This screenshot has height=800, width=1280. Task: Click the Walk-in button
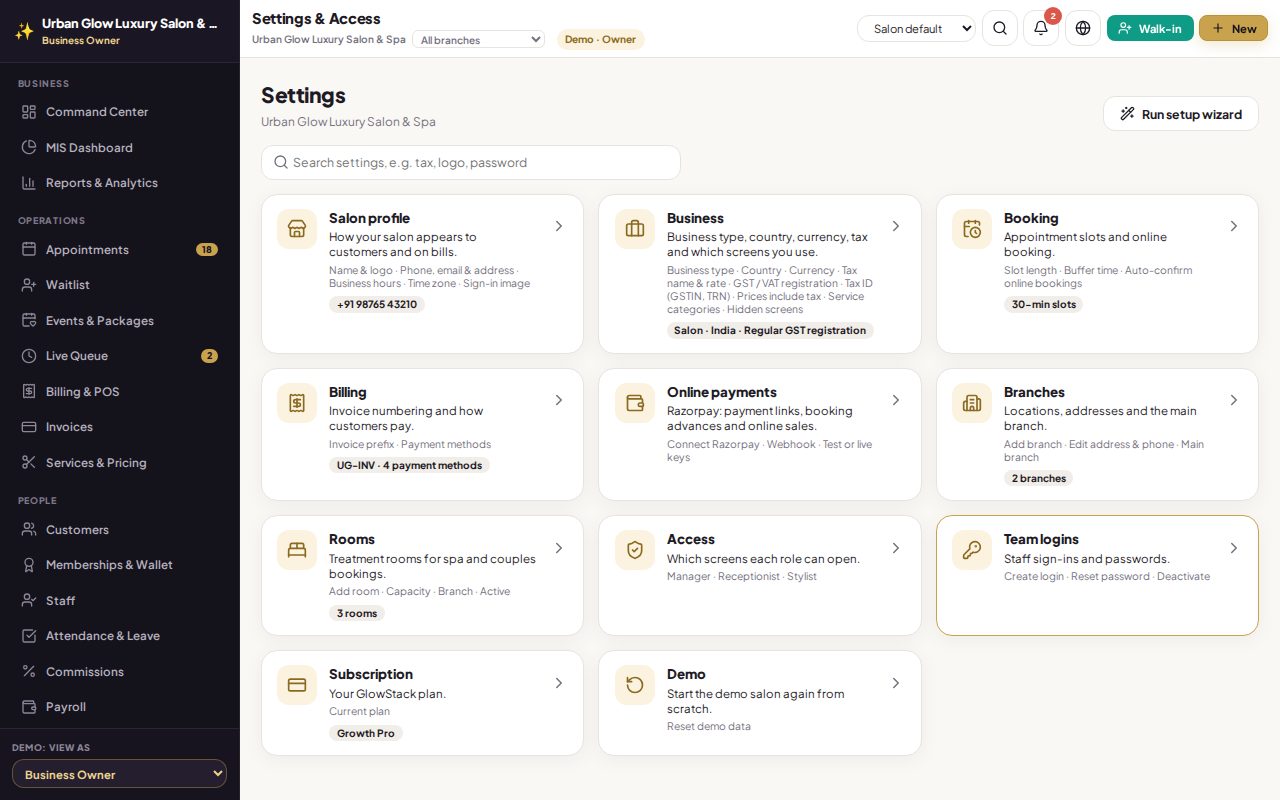(1150, 28)
